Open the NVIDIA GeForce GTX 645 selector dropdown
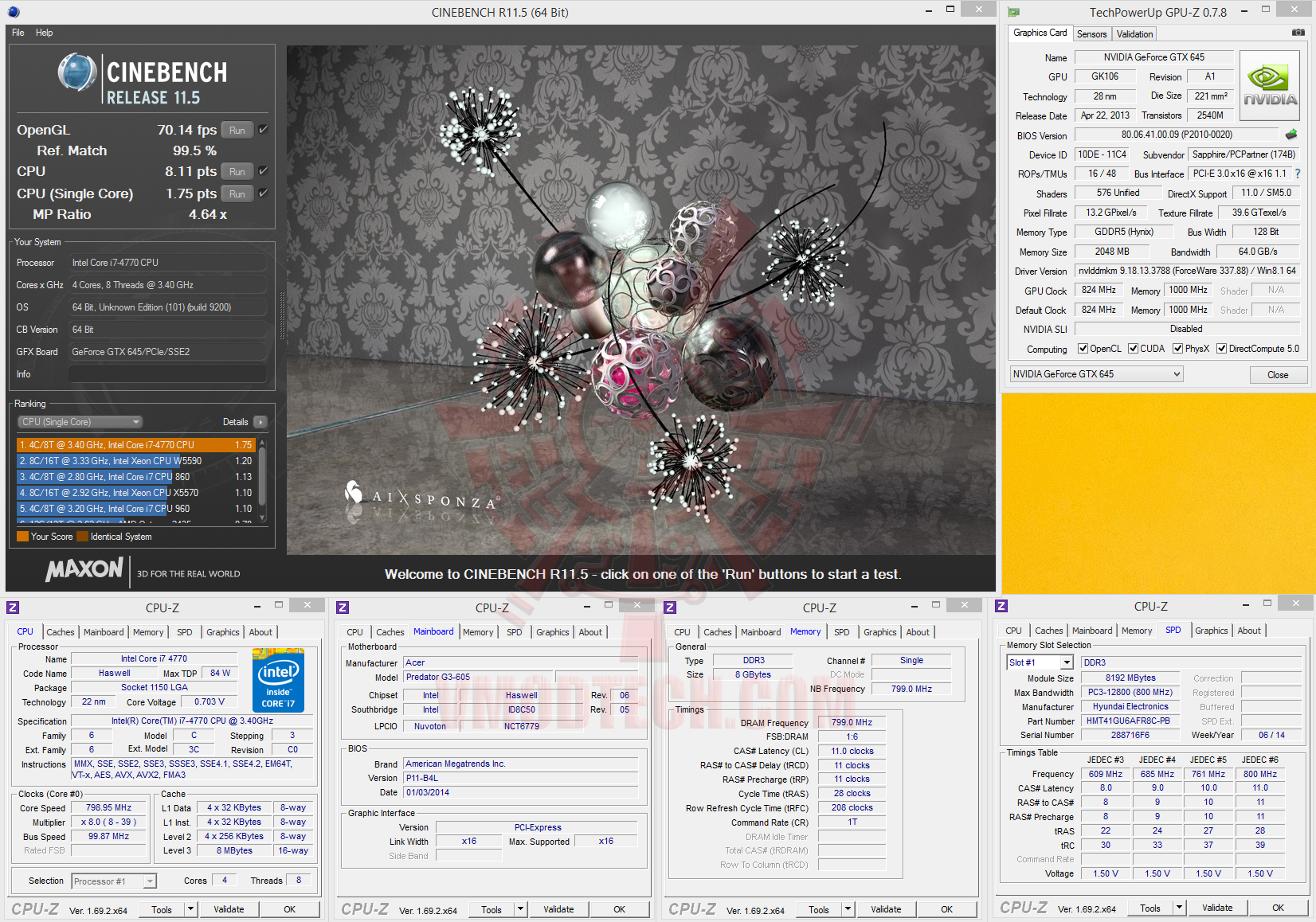This screenshot has height=922, width=1316. 1096,374
